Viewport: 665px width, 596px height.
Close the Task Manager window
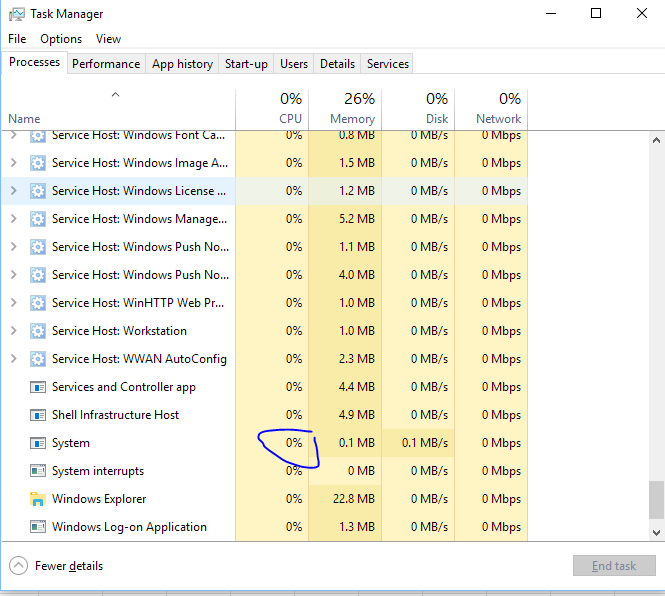click(x=642, y=14)
